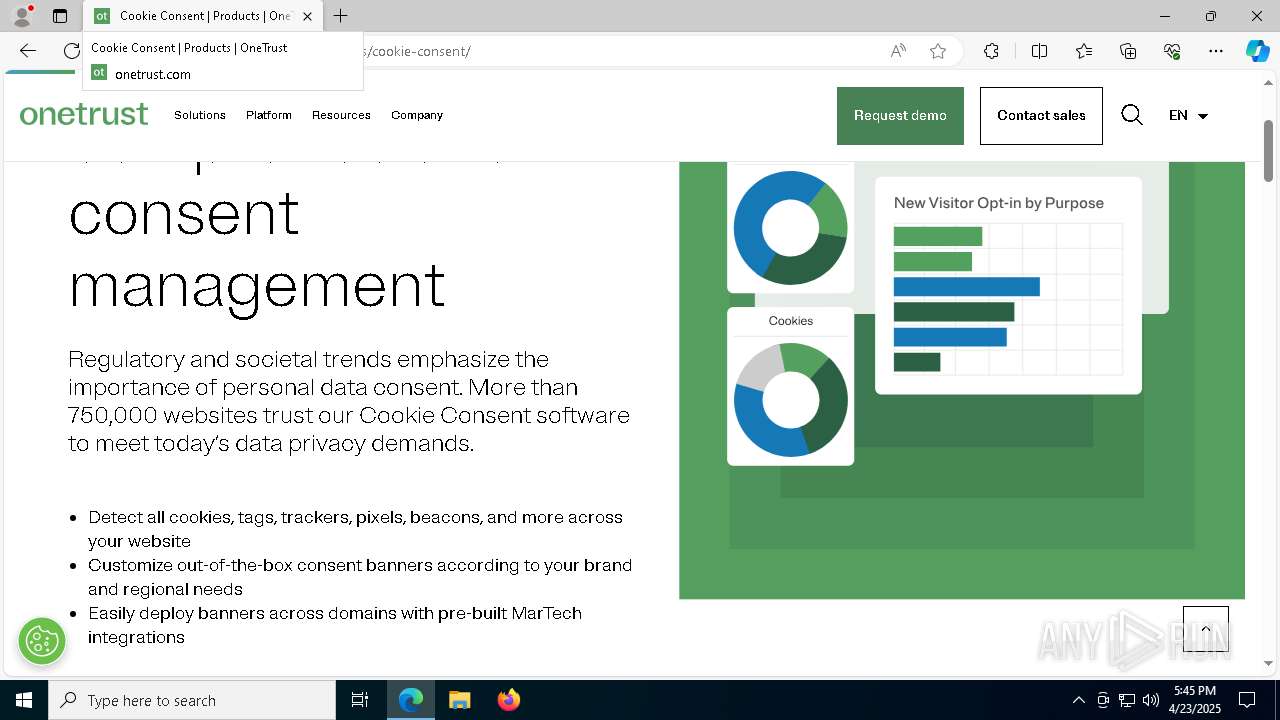Open Firefox from the taskbar

pyautogui.click(x=508, y=700)
